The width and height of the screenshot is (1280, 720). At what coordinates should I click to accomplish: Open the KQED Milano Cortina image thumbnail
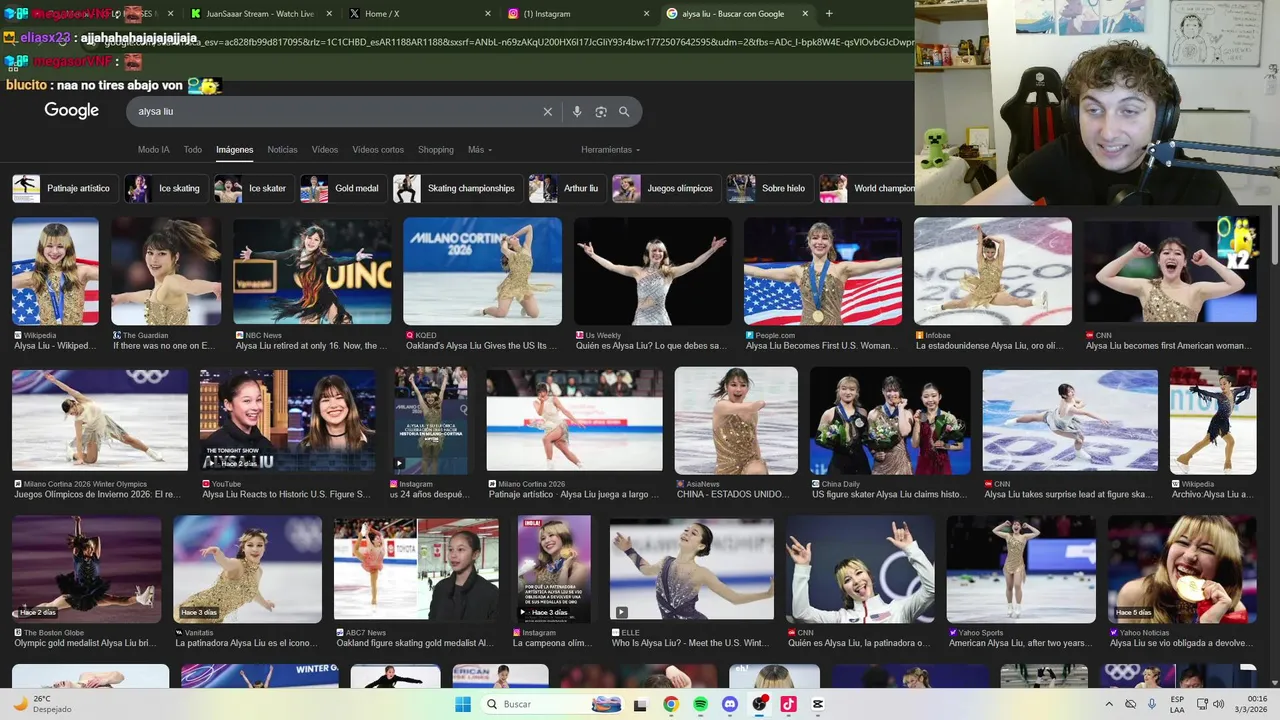[x=482, y=271]
